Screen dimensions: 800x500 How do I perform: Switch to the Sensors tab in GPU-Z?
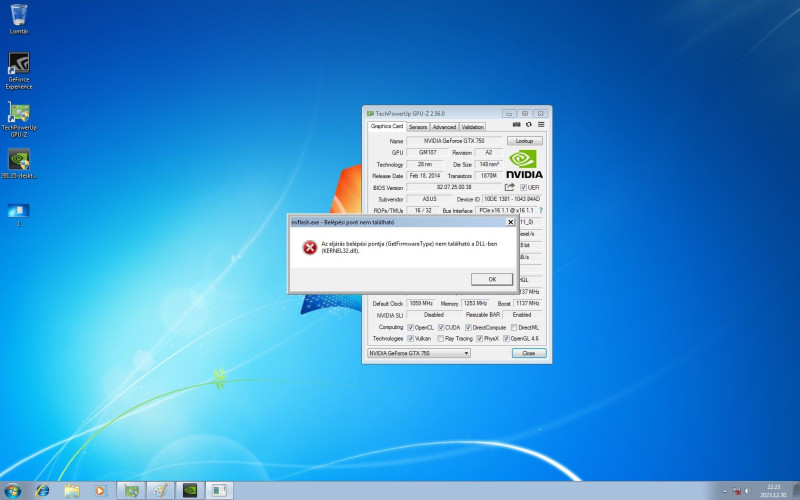[417, 127]
